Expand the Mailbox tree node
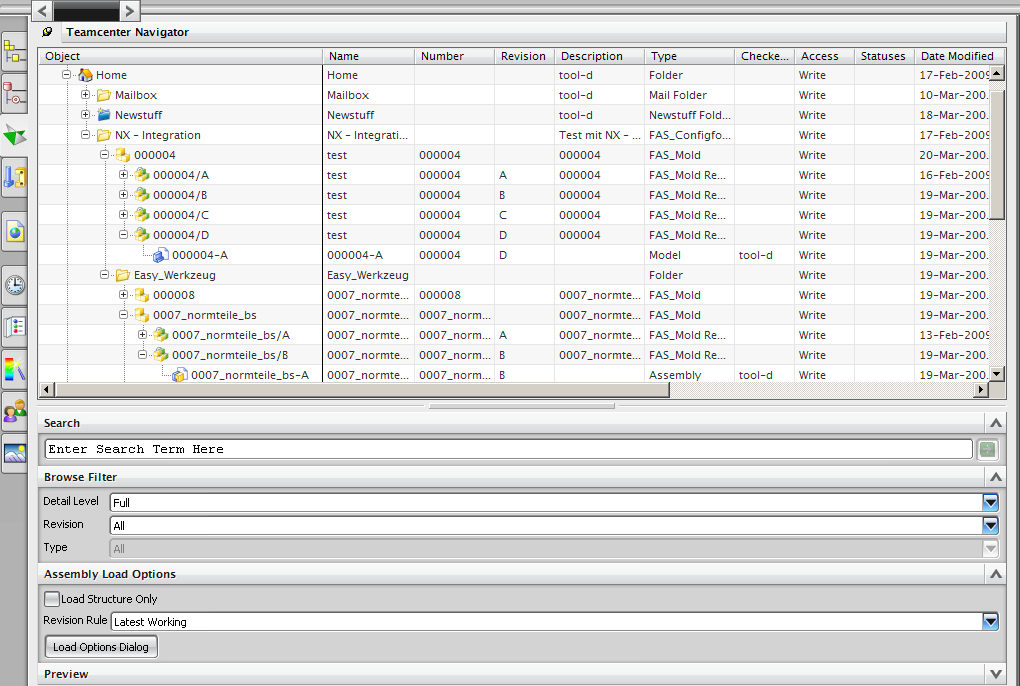Screen dimensions: 1020x686 (85, 95)
